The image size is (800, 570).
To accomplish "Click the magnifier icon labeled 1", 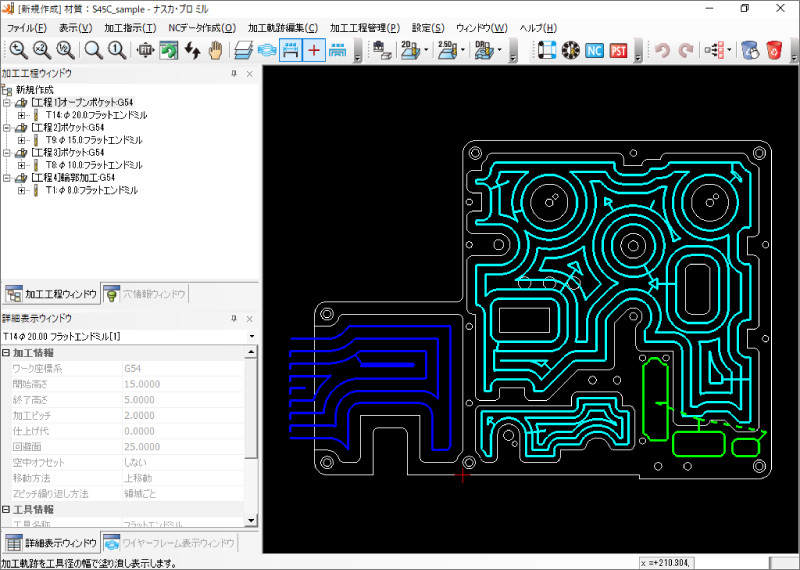I will [117, 50].
